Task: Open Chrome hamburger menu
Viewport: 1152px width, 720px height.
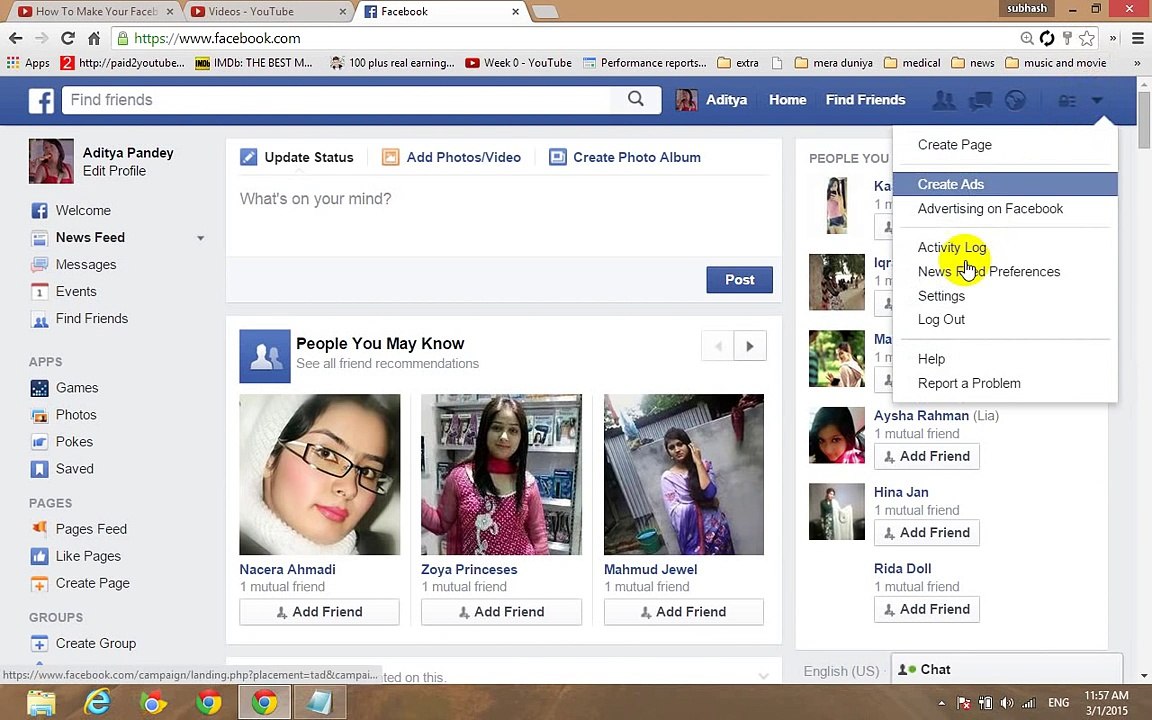Action: (x=1137, y=38)
